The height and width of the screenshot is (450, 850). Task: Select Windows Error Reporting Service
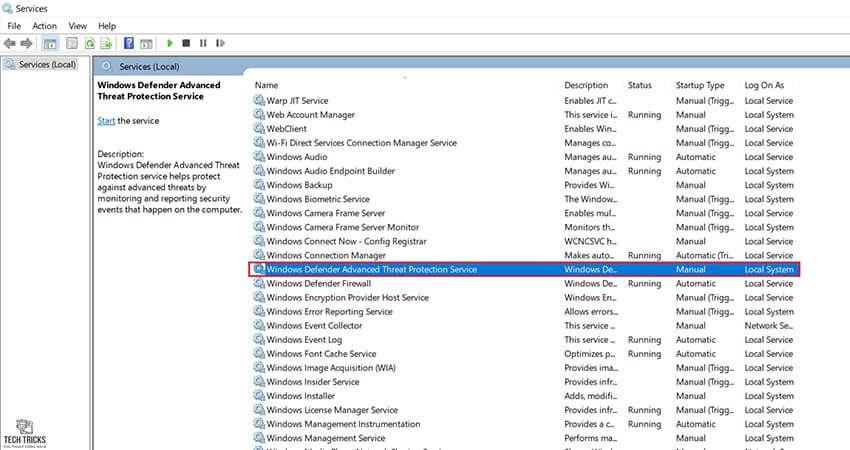(x=329, y=312)
